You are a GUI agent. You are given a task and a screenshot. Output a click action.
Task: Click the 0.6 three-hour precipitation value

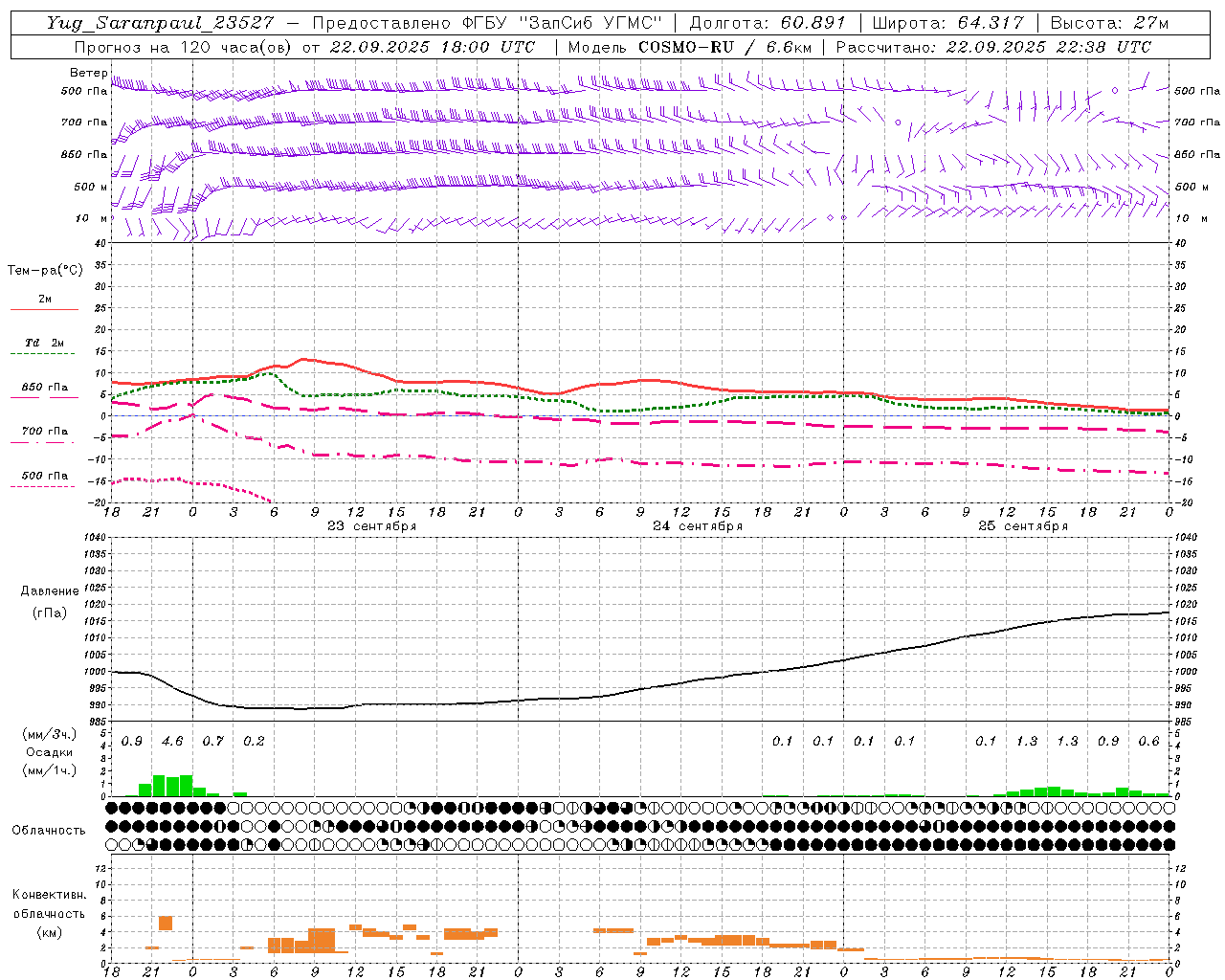(x=1148, y=741)
